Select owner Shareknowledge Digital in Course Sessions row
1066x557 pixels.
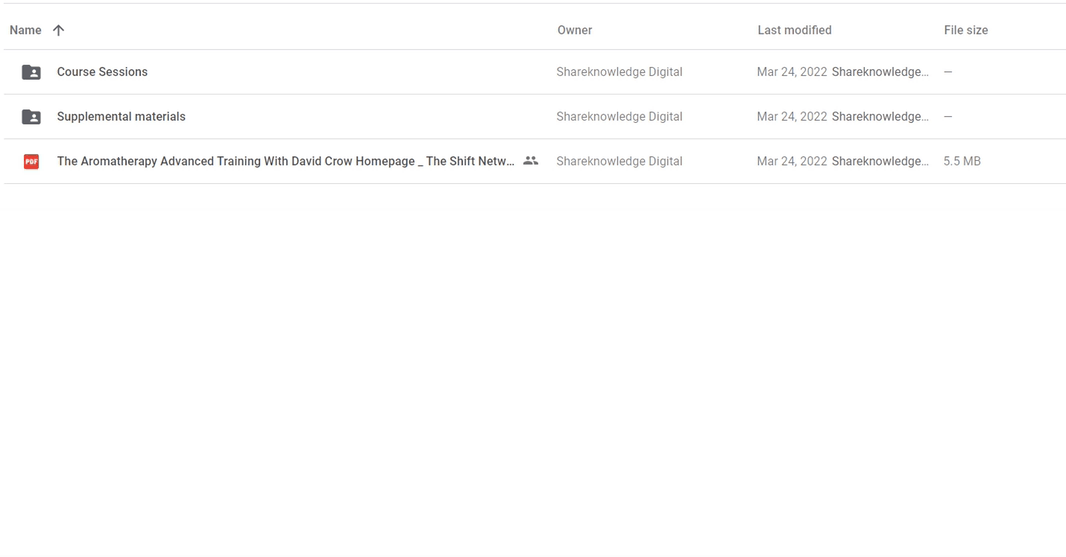(619, 72)
